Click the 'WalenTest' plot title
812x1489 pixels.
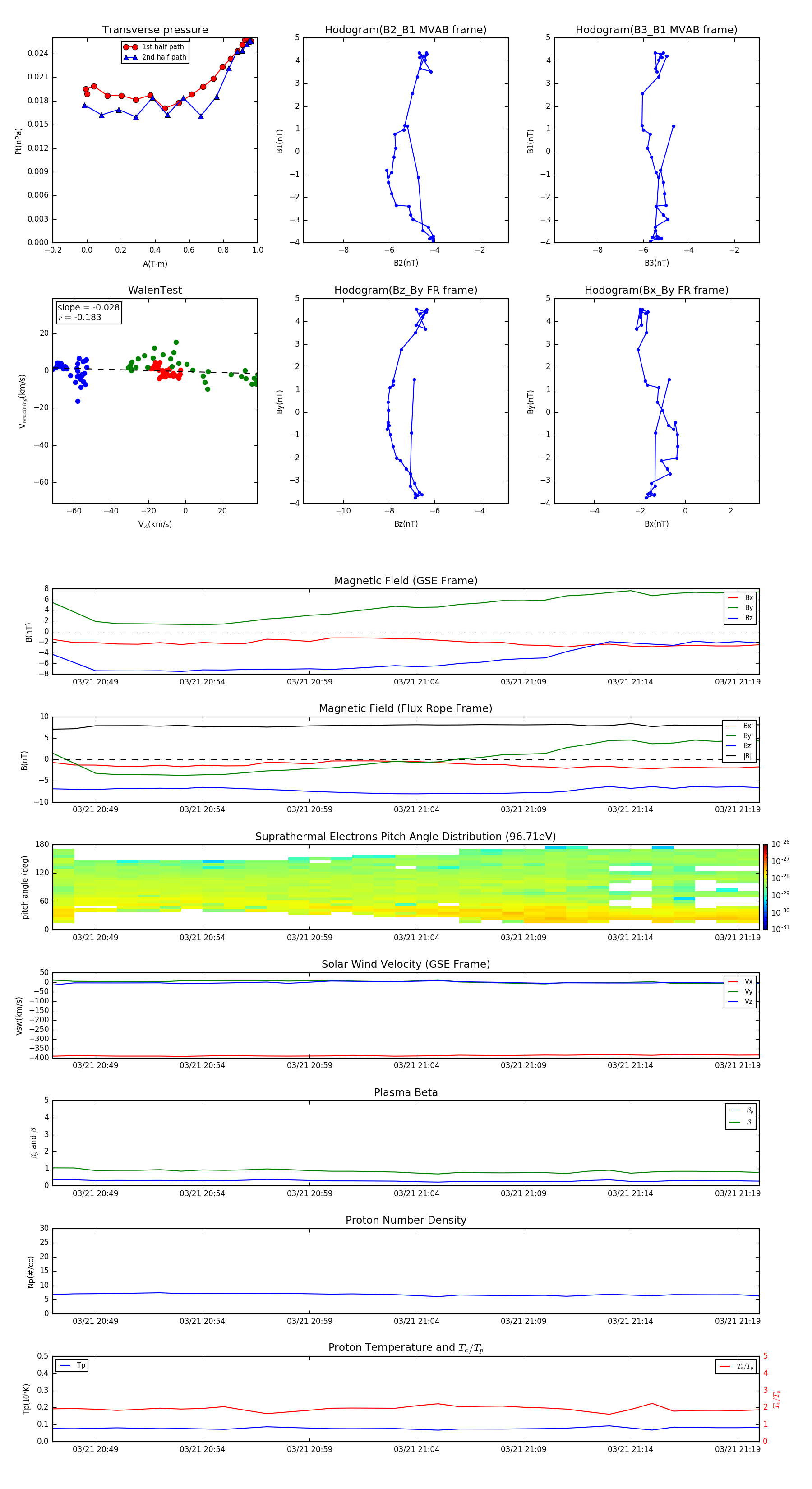coord(155,290)
